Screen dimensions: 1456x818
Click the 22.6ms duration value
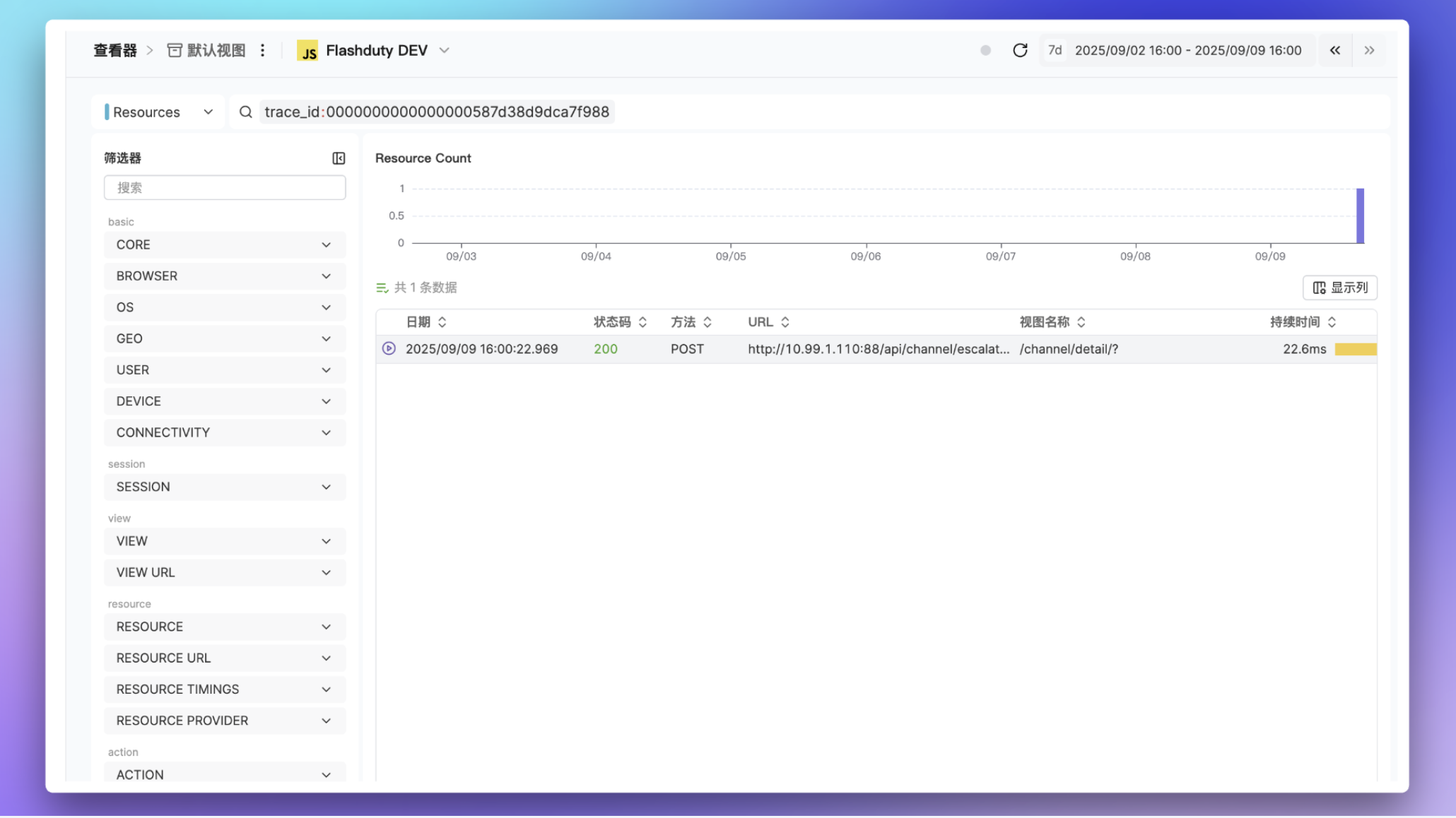pos(1304,349)
